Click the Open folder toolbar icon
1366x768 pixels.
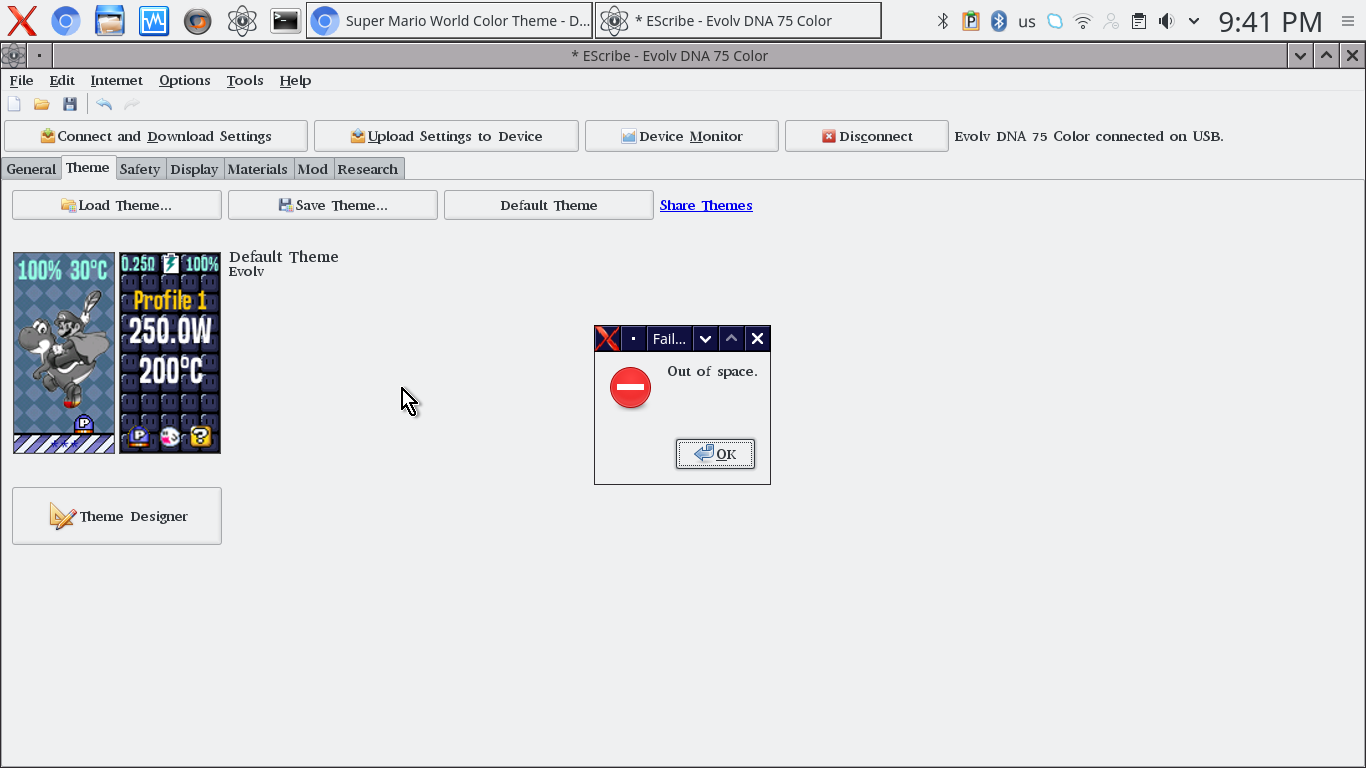[x=42, y=104]
